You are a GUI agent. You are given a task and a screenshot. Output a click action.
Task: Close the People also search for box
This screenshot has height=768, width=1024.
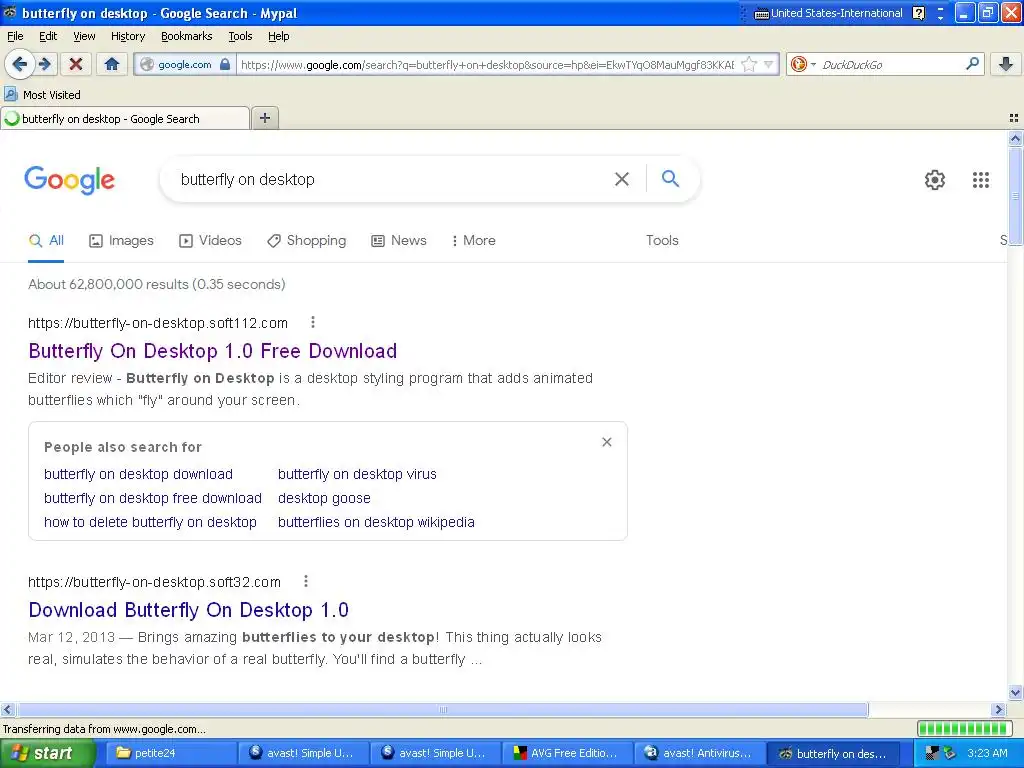pos(607,442)
